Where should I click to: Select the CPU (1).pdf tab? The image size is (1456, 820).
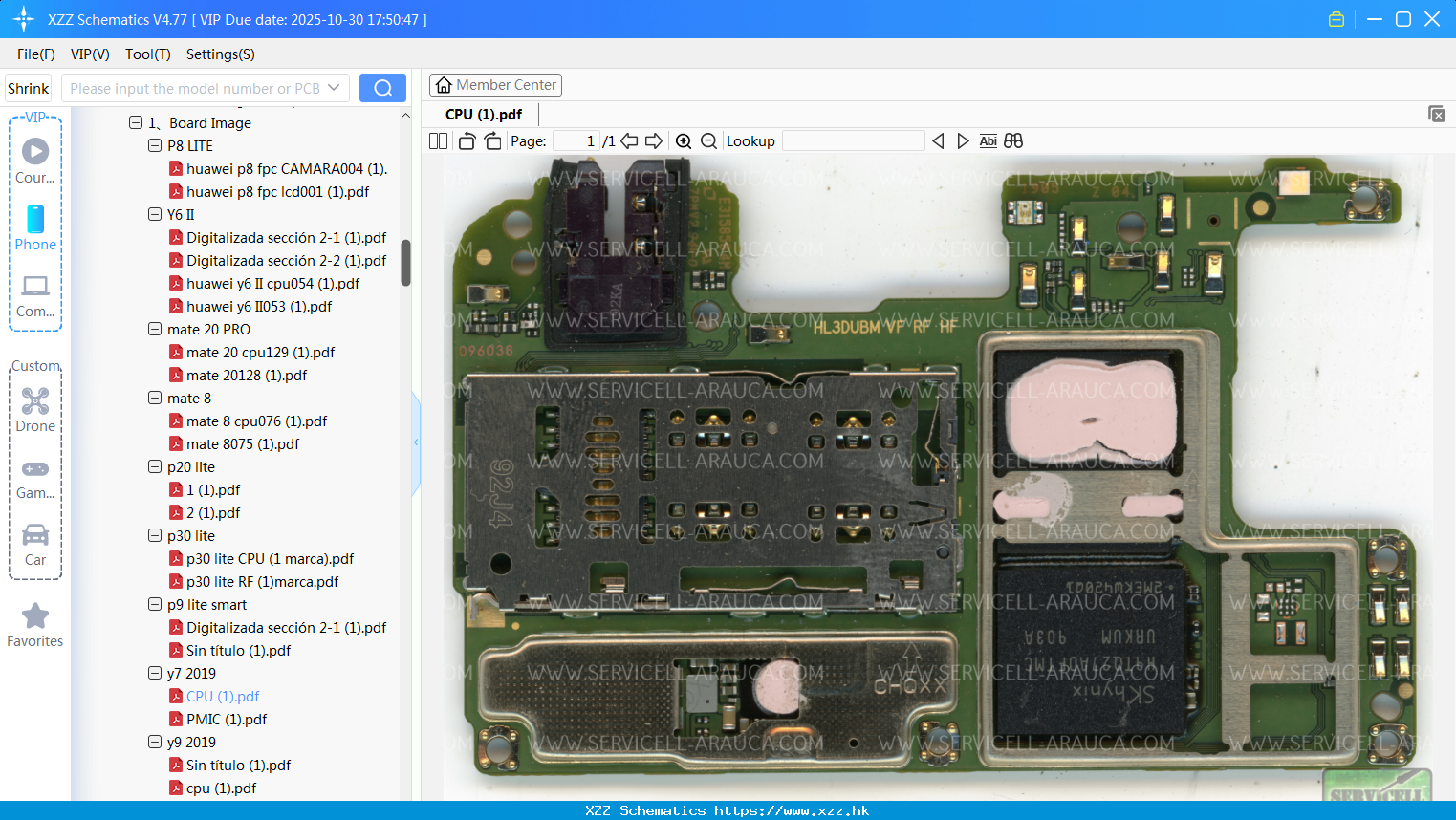484,114
